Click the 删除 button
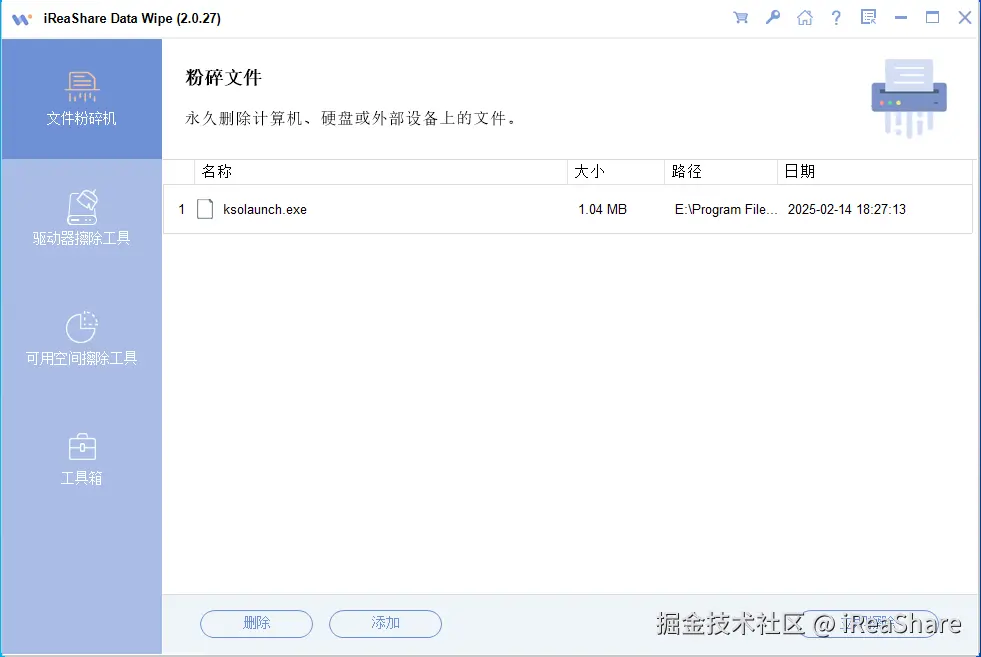 click(x=256, y=623)
